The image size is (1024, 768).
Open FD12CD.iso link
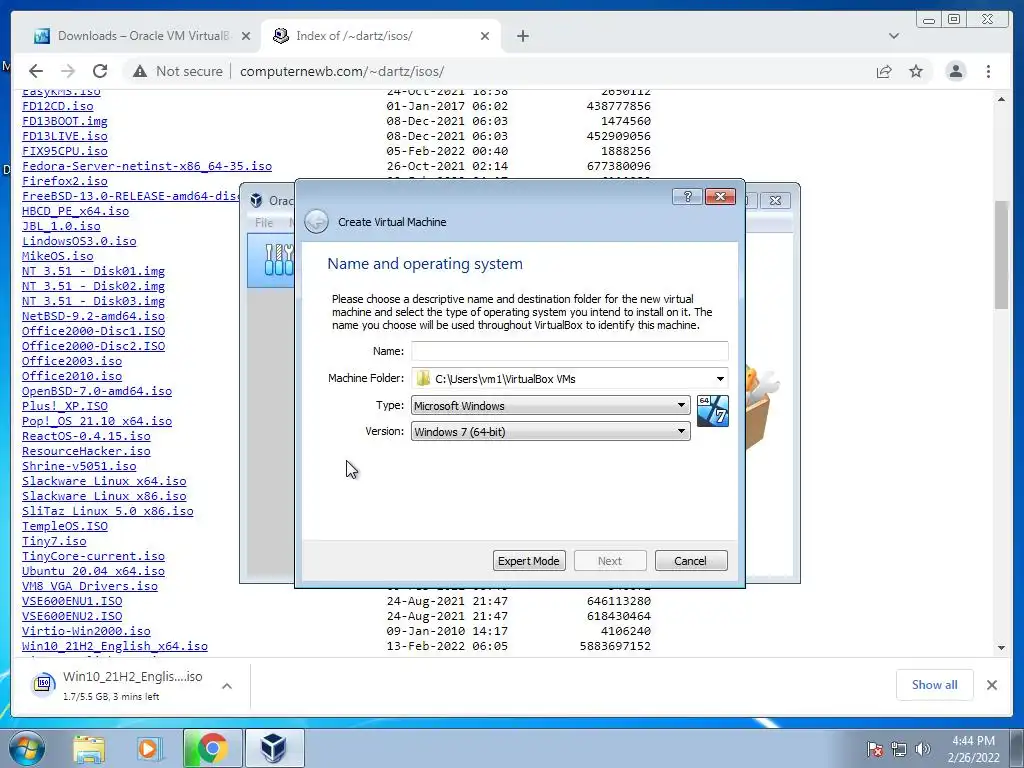(57, 106)
